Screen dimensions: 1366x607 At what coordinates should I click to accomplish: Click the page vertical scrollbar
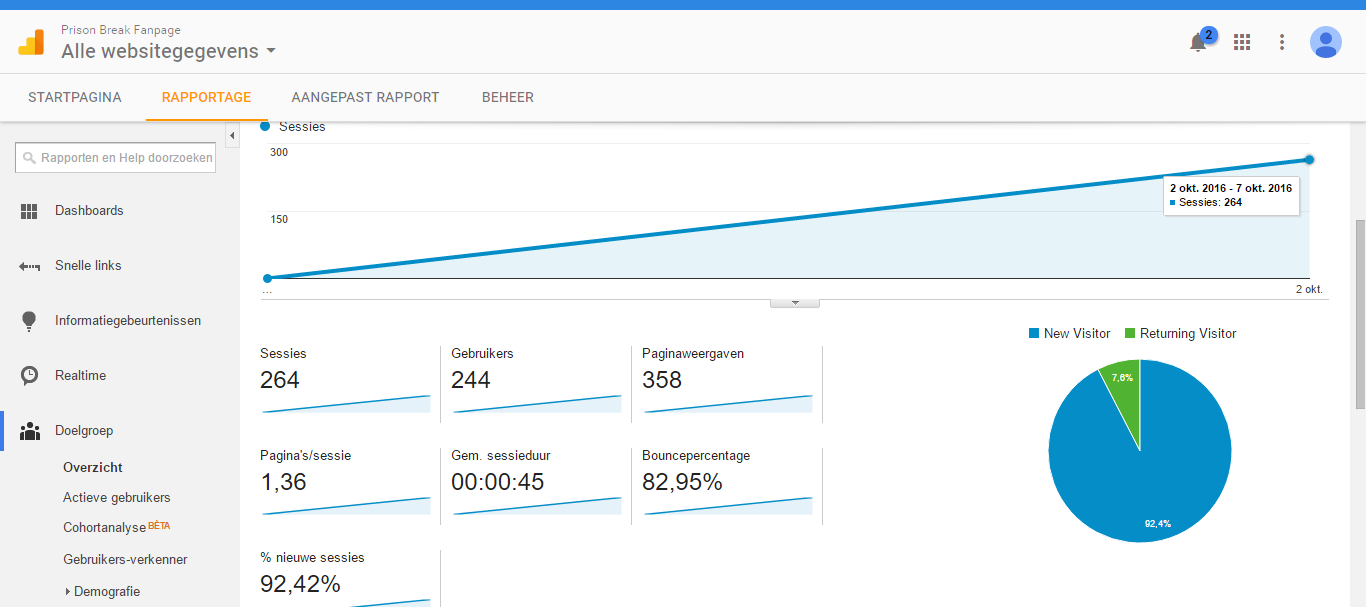(1360, 314)
